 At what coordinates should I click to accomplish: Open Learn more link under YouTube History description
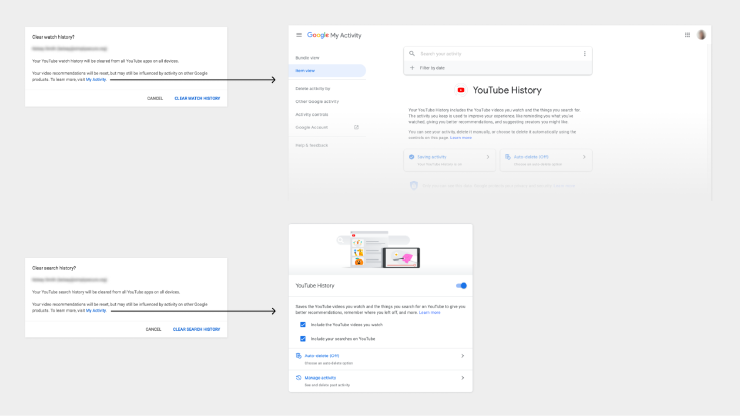coord(461,137)
